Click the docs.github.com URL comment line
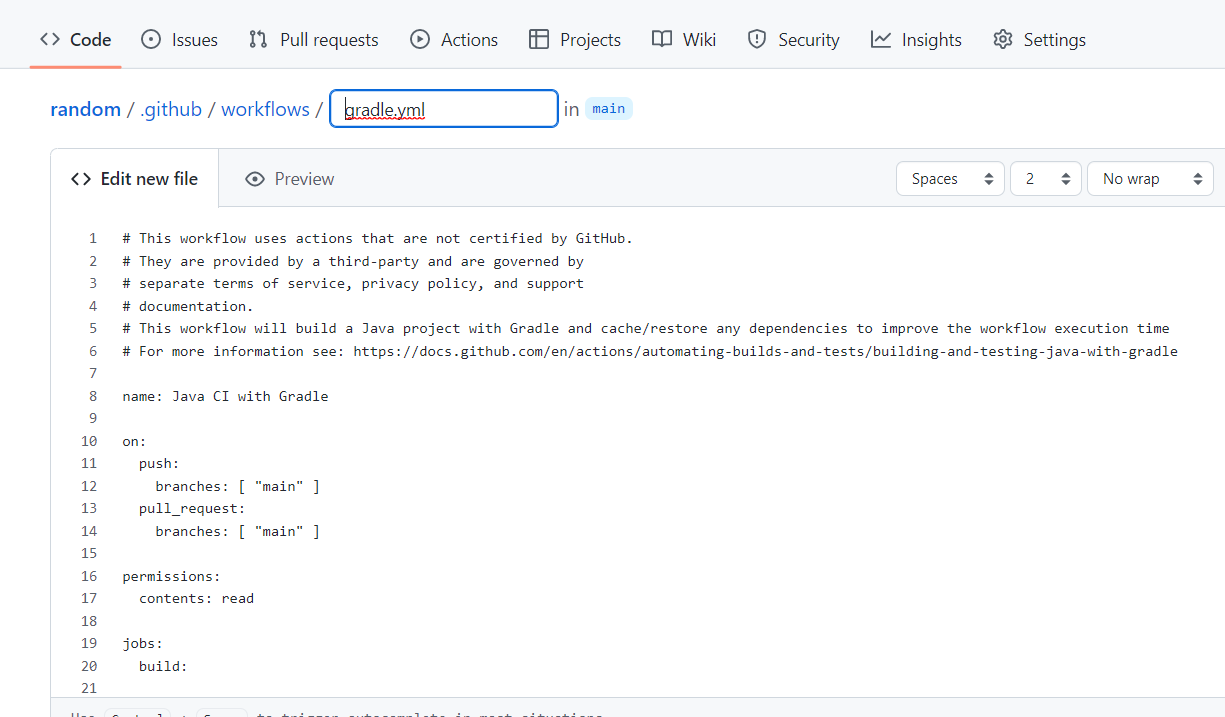This screenshot has width=1225, height=717. pyautogui.click(x=650, y=351)
